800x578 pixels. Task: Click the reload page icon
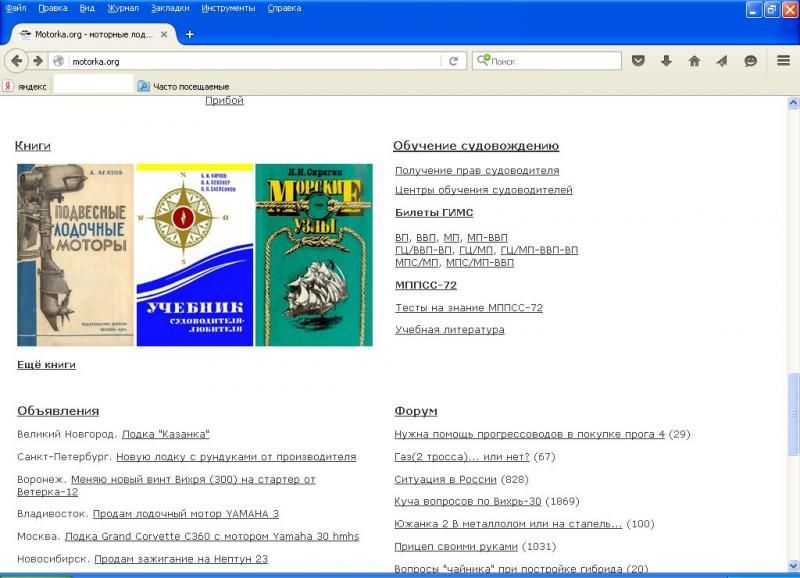(x=454, y=61)
